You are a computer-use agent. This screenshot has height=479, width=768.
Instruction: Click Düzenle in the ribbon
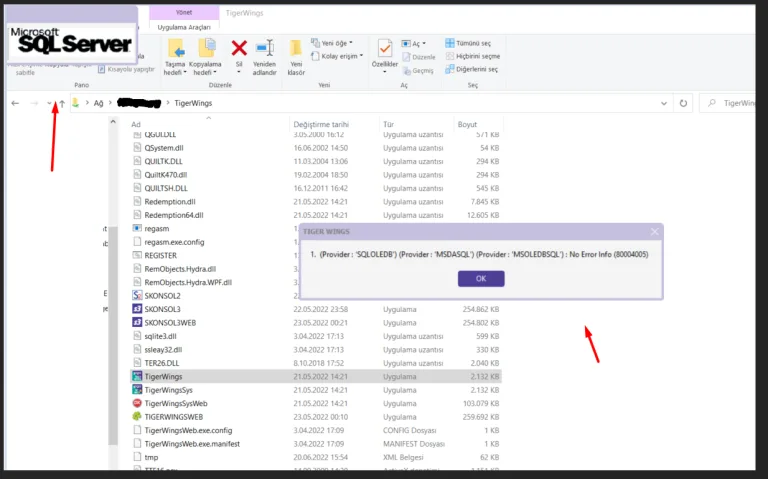pyautogui.click(x=419, y=57)
